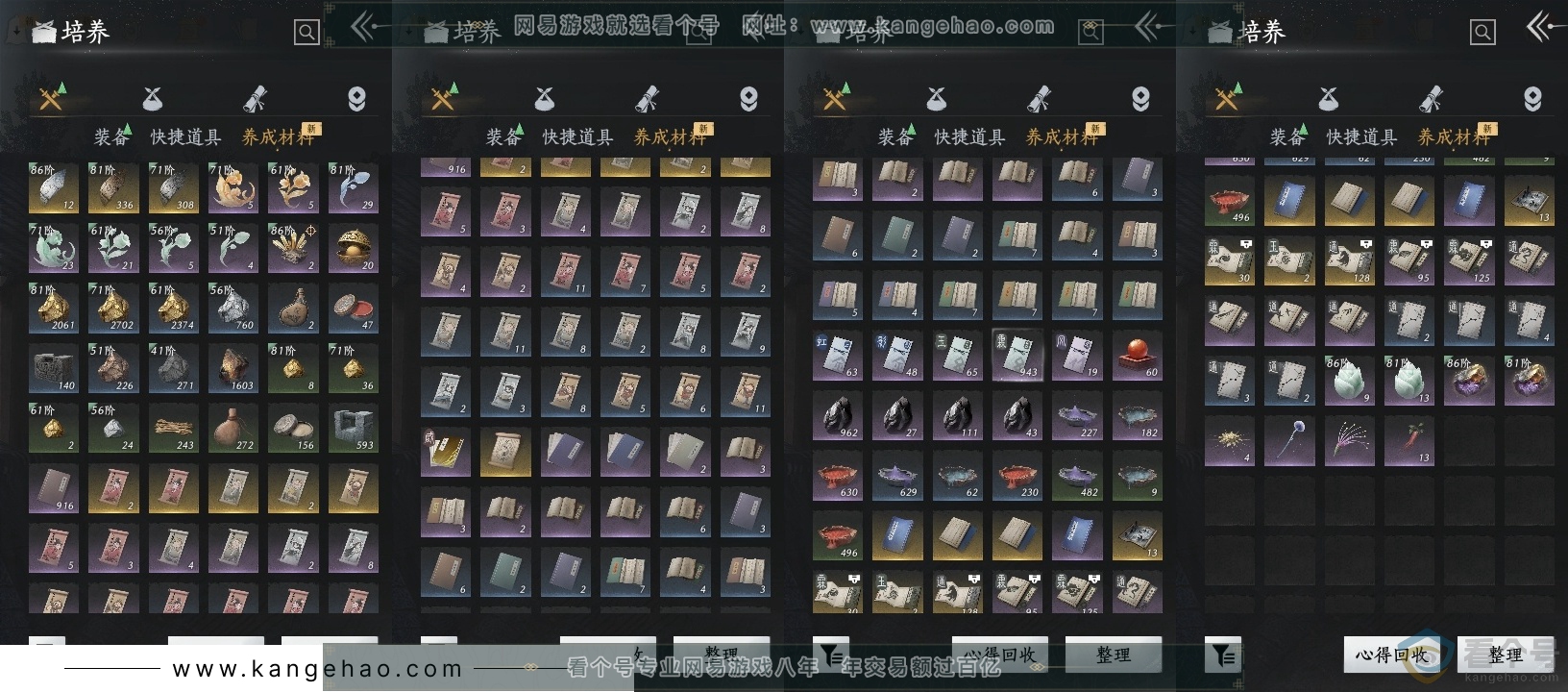Select 81阶 ore item with count 336
Viewport: 1568px width, 692px height.
click(x=113, y=188)
